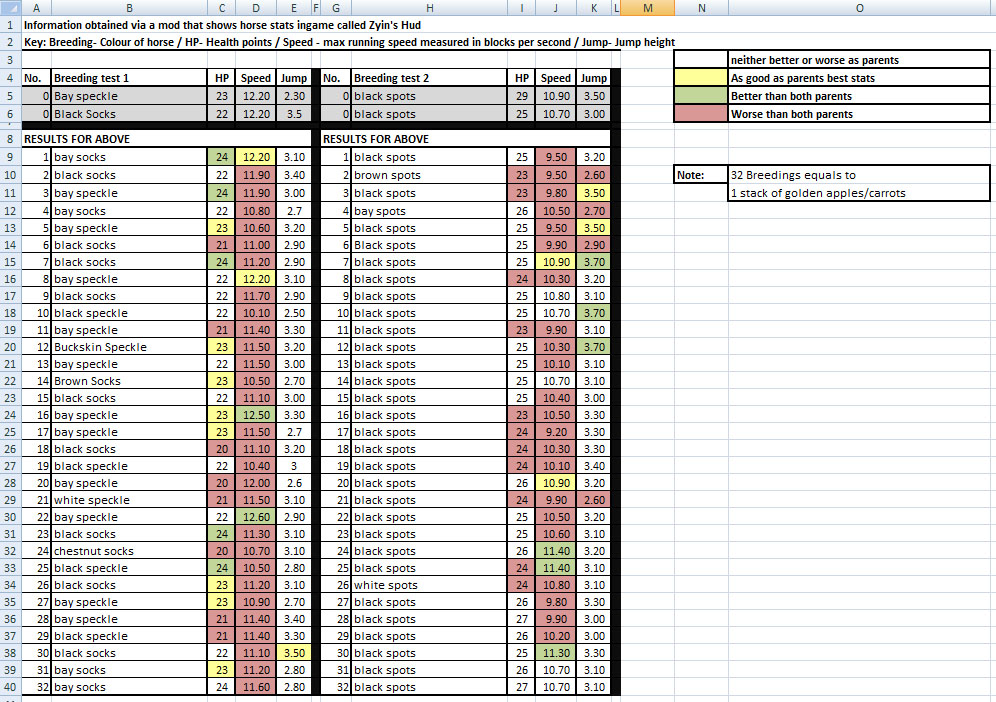Click the 'Note:' cell

(x=701, y=175)
